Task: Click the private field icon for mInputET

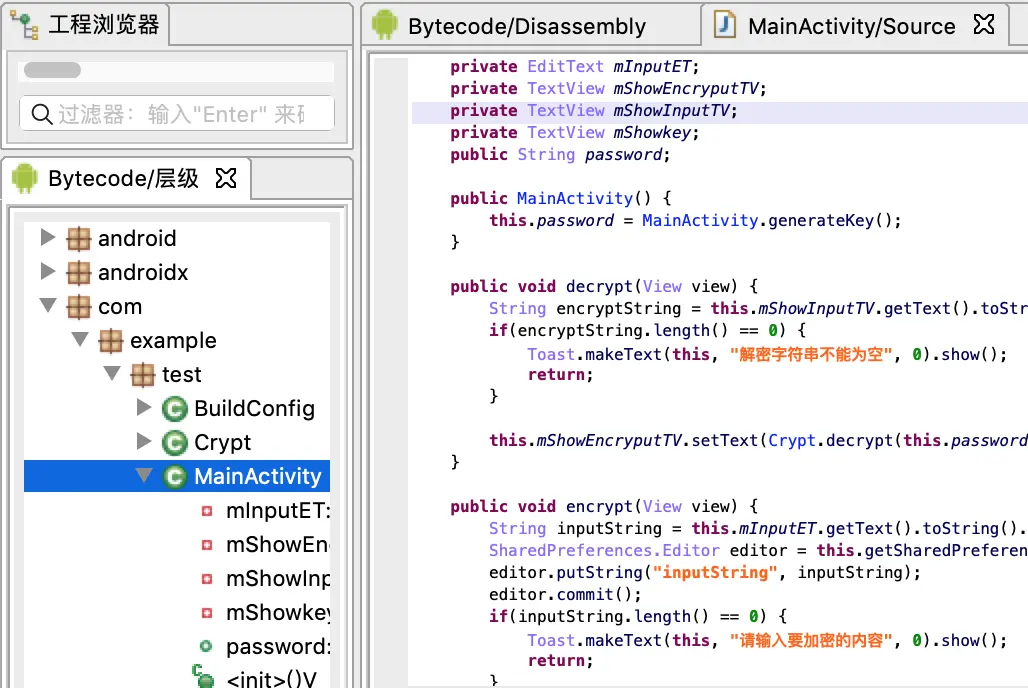Action: click(207, 511)
